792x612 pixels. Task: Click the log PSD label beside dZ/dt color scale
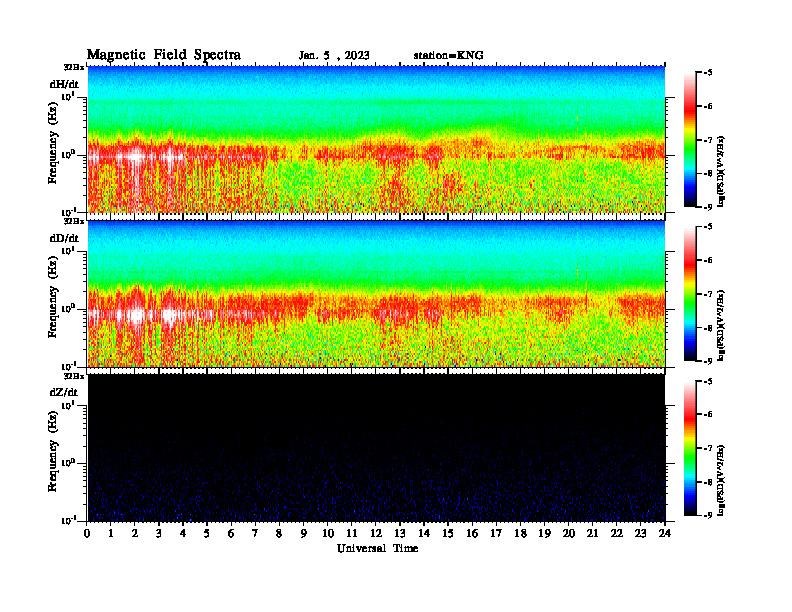[721, 480]
